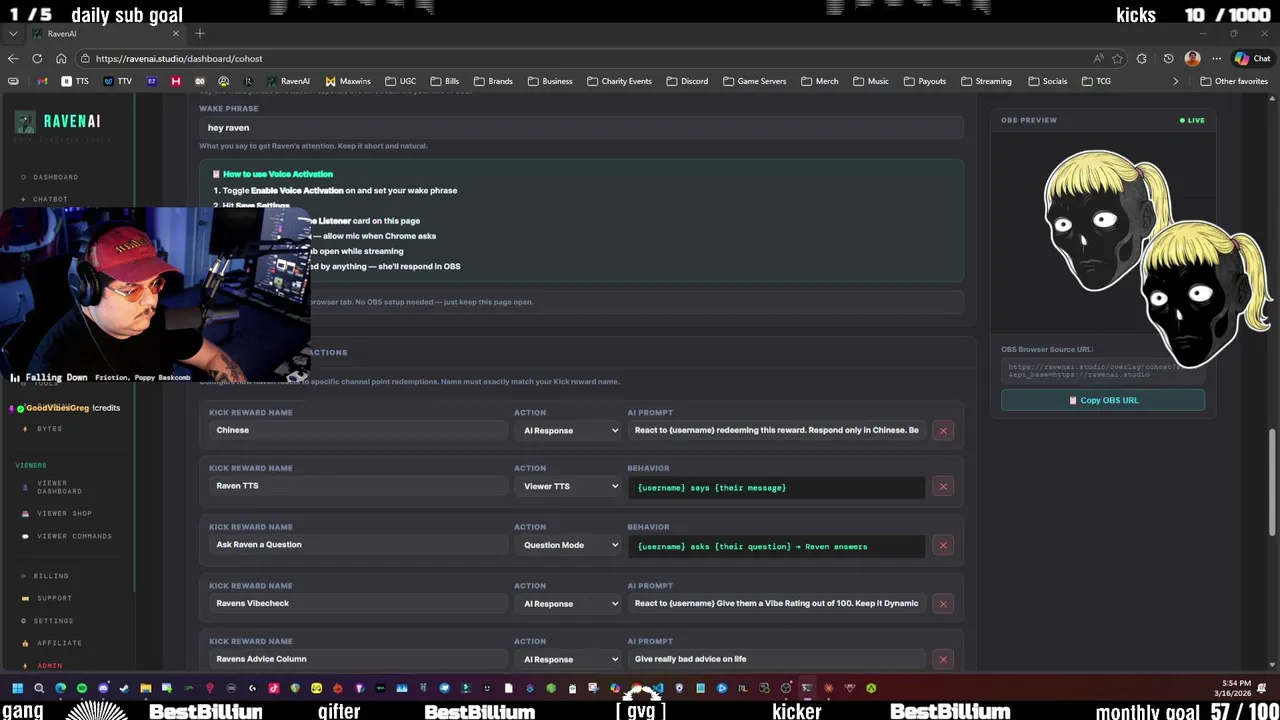Remove the Raven TTS reward row
Image resolution: width=1280 pixels, height=720 pixels.
click(942, 487)
